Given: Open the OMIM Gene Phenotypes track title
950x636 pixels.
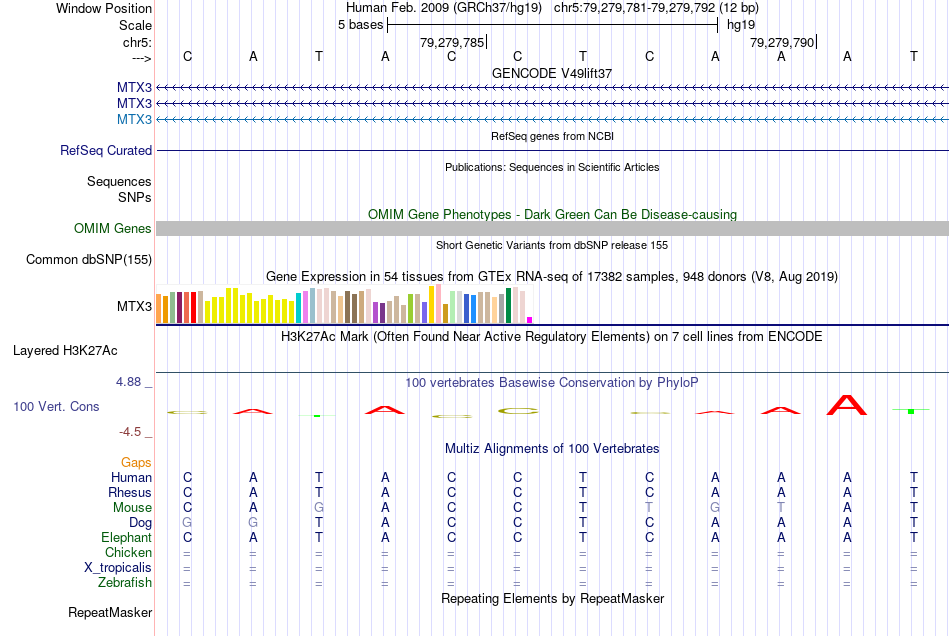Looking at the screenshot, I should pos(552,214).
